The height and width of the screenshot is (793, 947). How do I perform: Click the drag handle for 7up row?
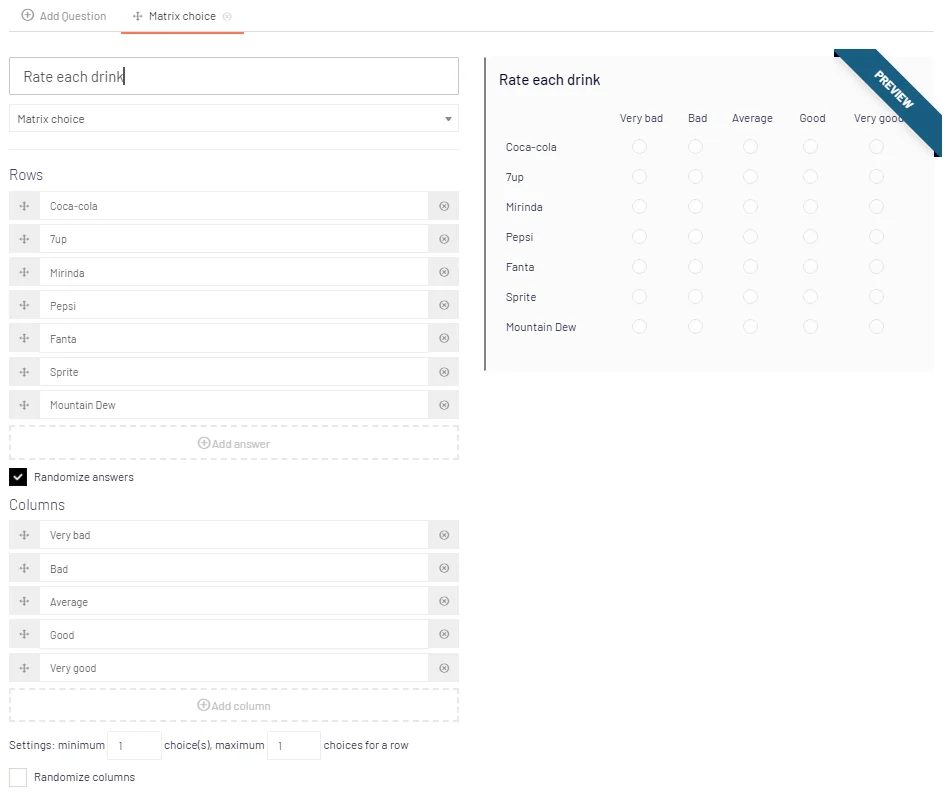(24, 239)
